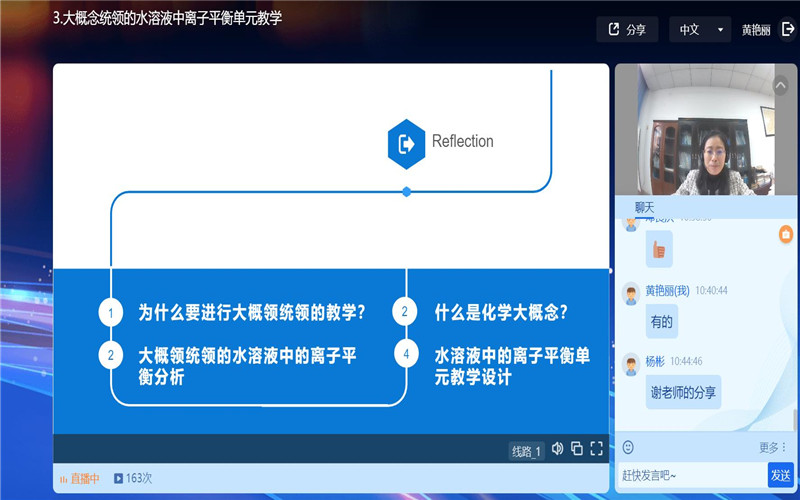Click the Reflection hexagon icon on slide
The height and width of the screenshot is (500, 800).
coord(406,143)
